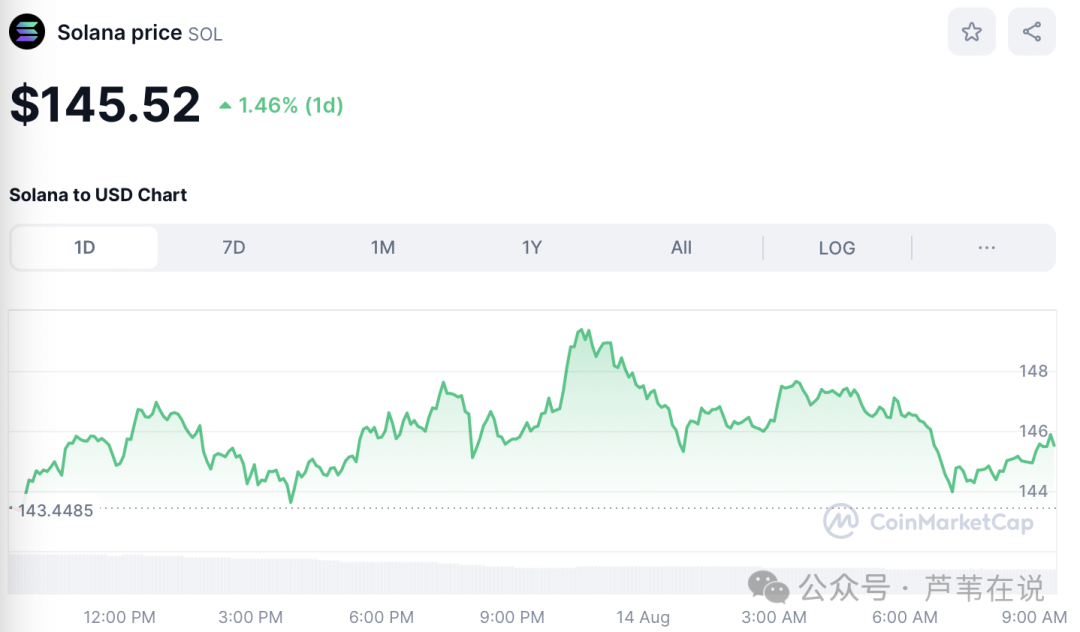This screenshot has width=1080, height=632.
Task: Click the Solana price heading
Action: tap(119, 32)
